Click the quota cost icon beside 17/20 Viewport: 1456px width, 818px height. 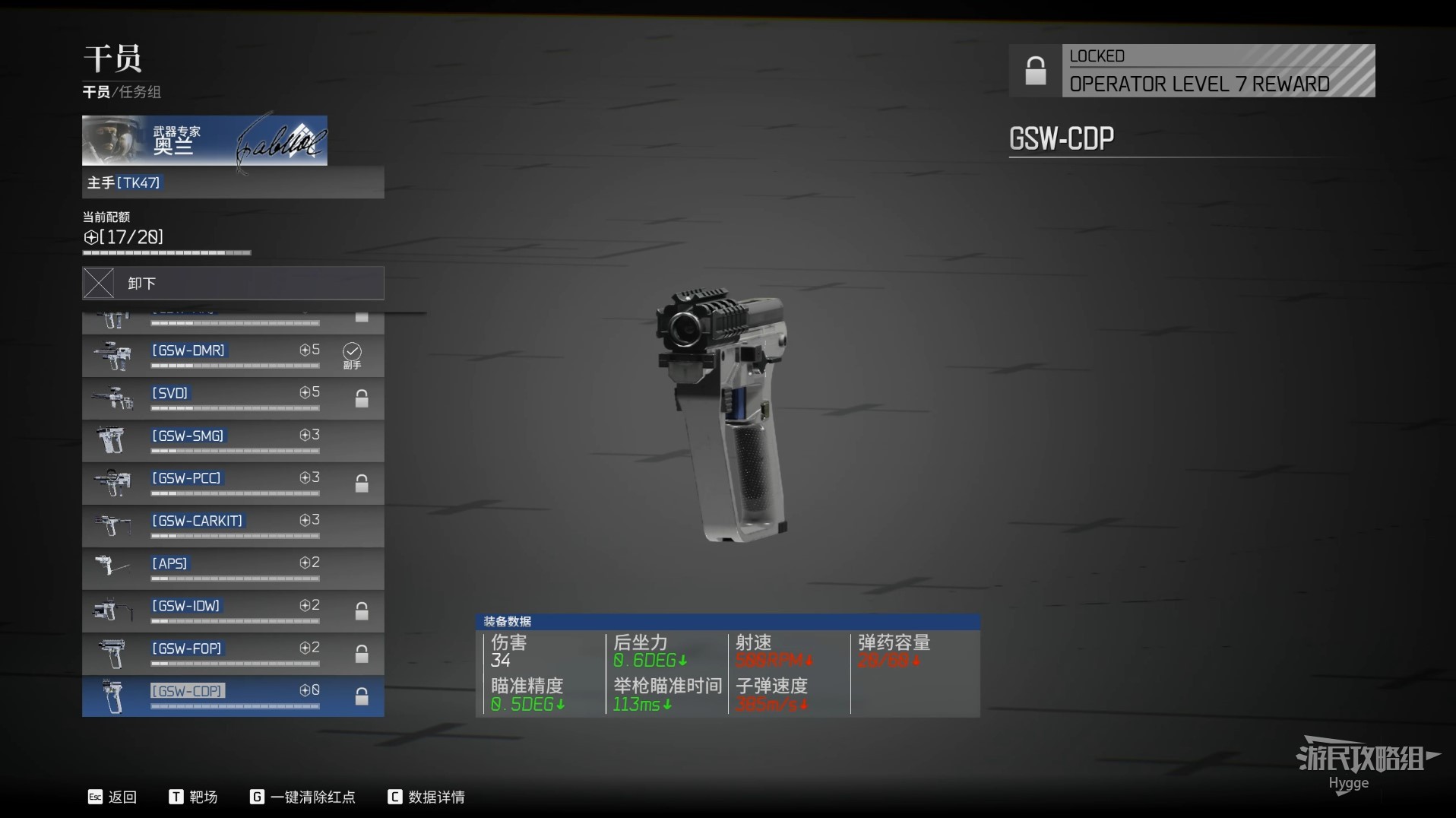(x=90, y=237)
